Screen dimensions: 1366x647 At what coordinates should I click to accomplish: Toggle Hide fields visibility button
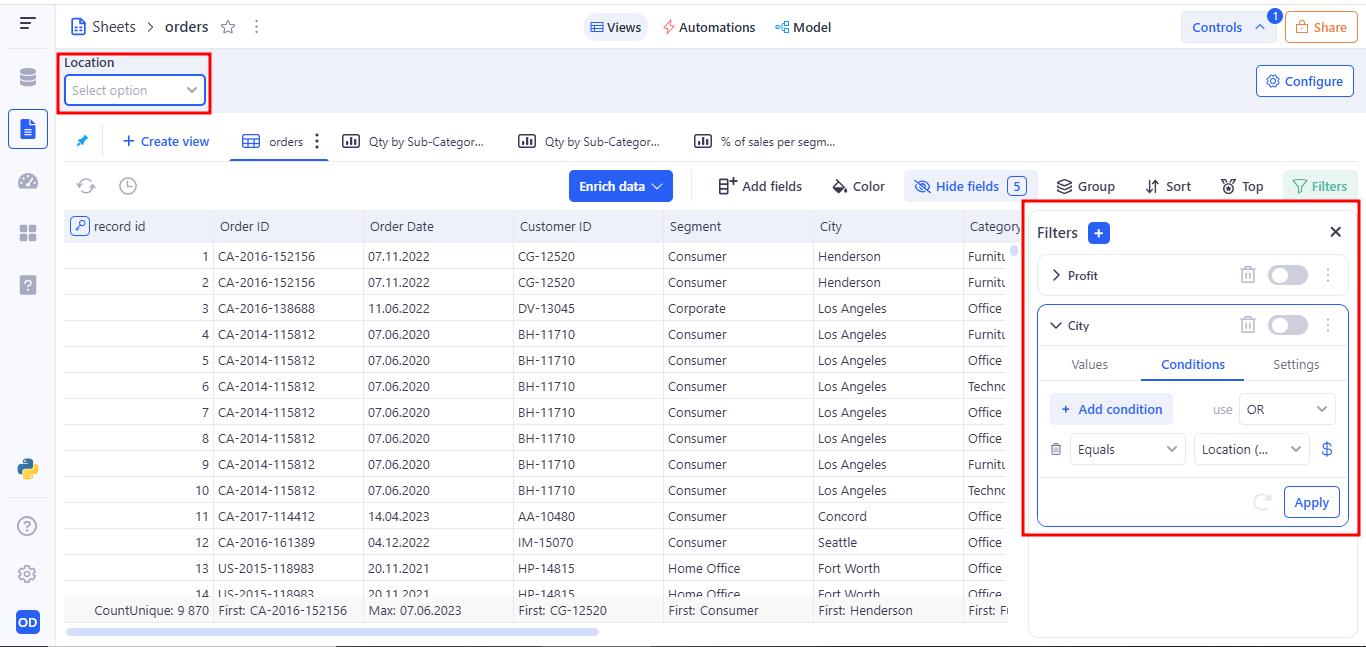969,186
